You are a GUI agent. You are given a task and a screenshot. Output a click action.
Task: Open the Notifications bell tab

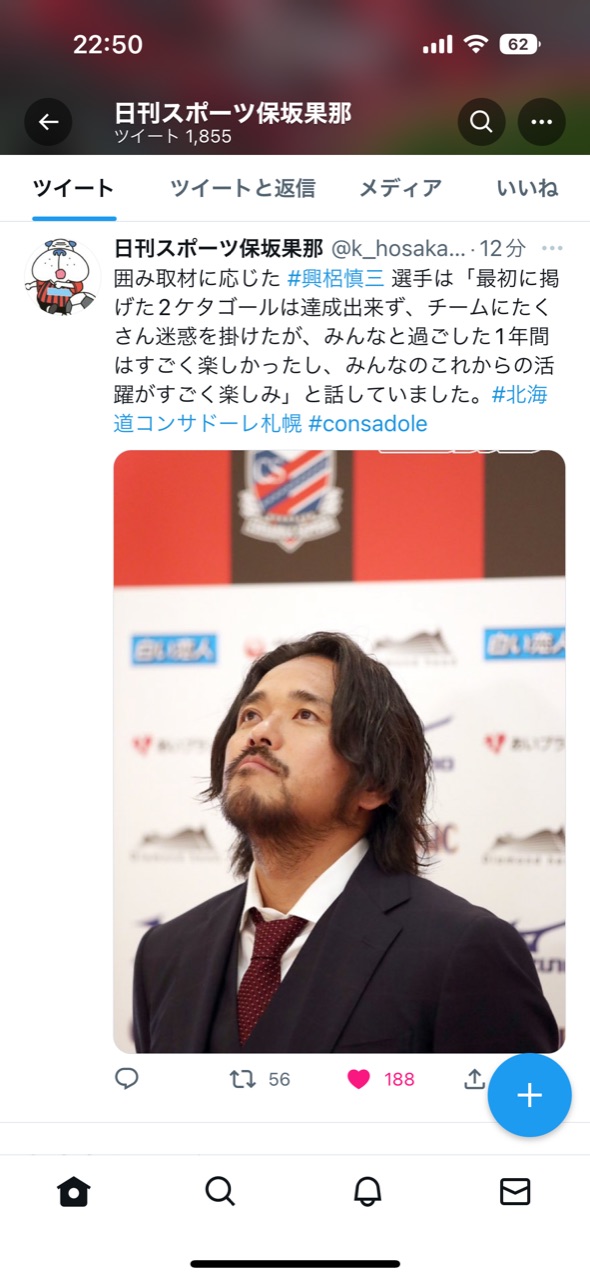pos(368,1191)
